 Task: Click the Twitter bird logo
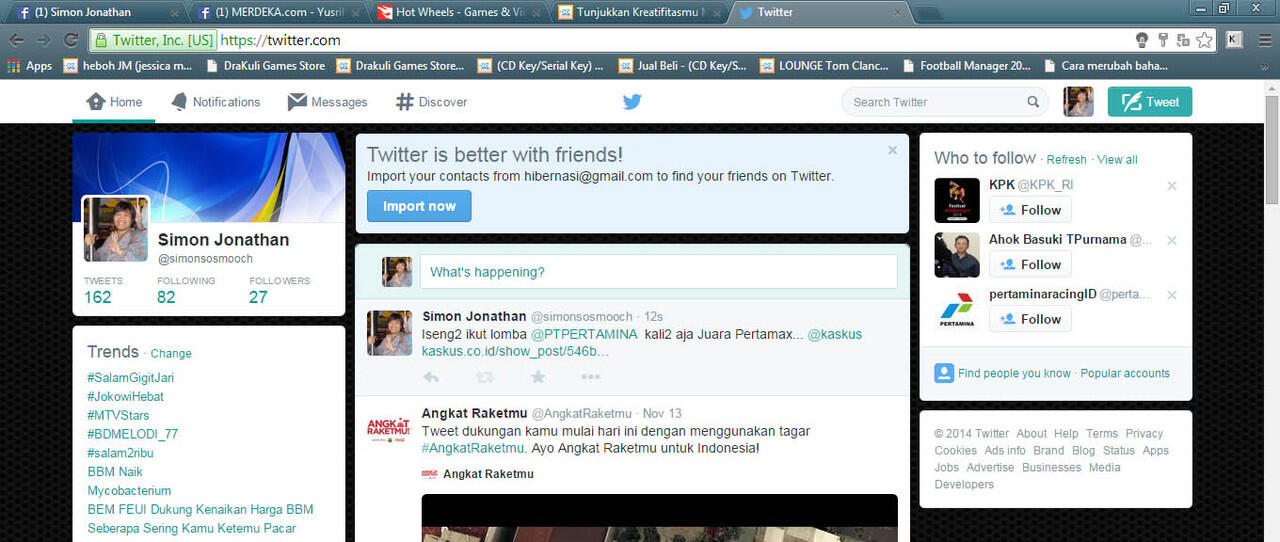pyautogui.click(x=632, y=102)
